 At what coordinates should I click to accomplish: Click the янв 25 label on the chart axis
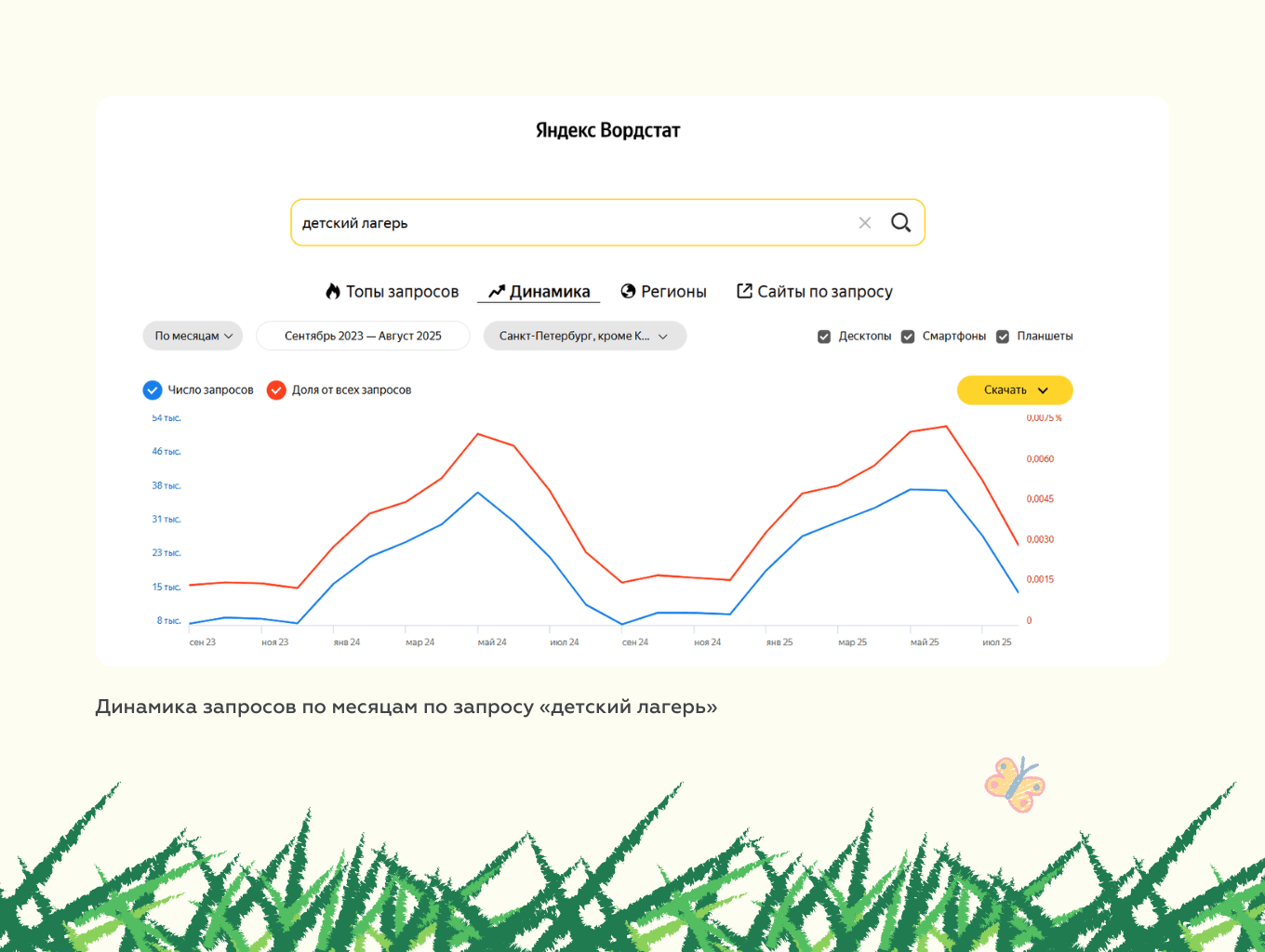point(779,642)
